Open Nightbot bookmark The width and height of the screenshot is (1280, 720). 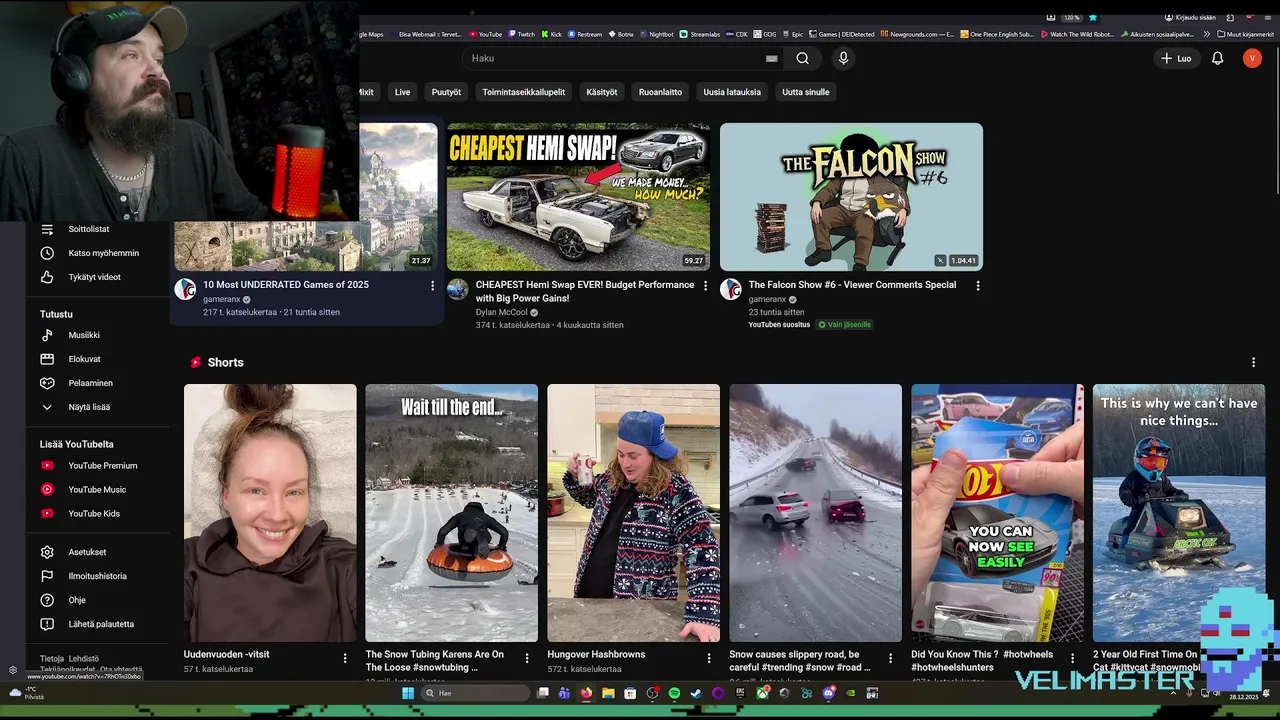pos(655,34)
